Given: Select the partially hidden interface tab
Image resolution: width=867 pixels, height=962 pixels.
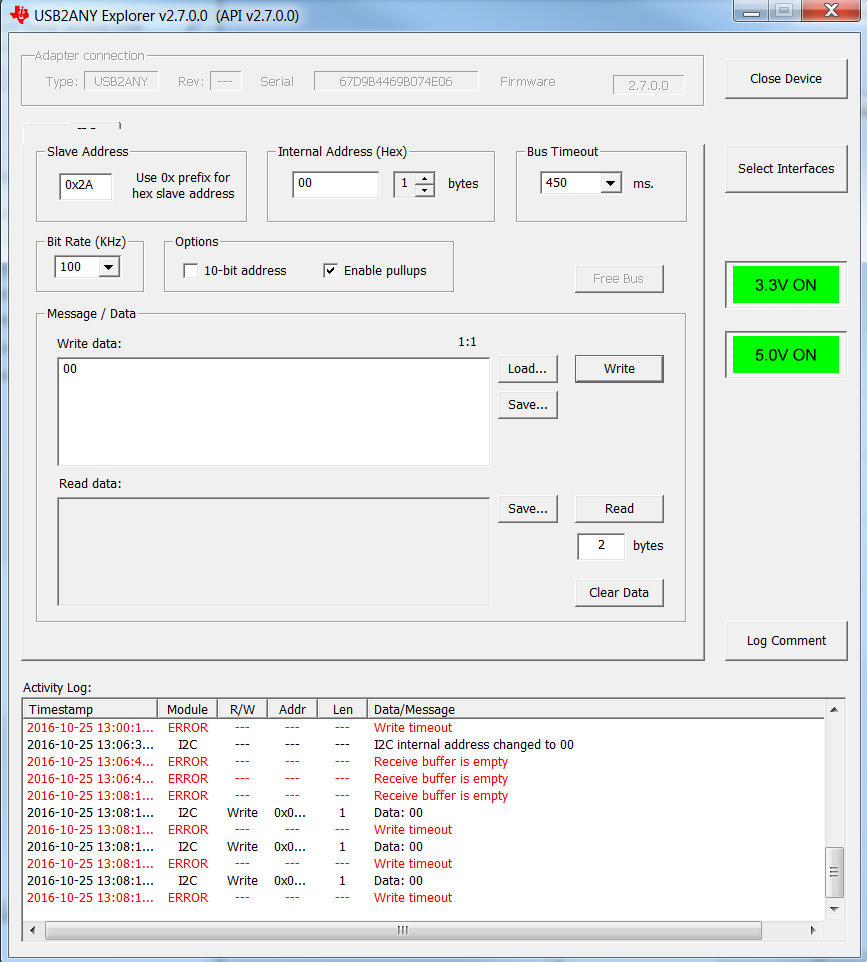Looking at the screenshot, I should pos(95,127).
